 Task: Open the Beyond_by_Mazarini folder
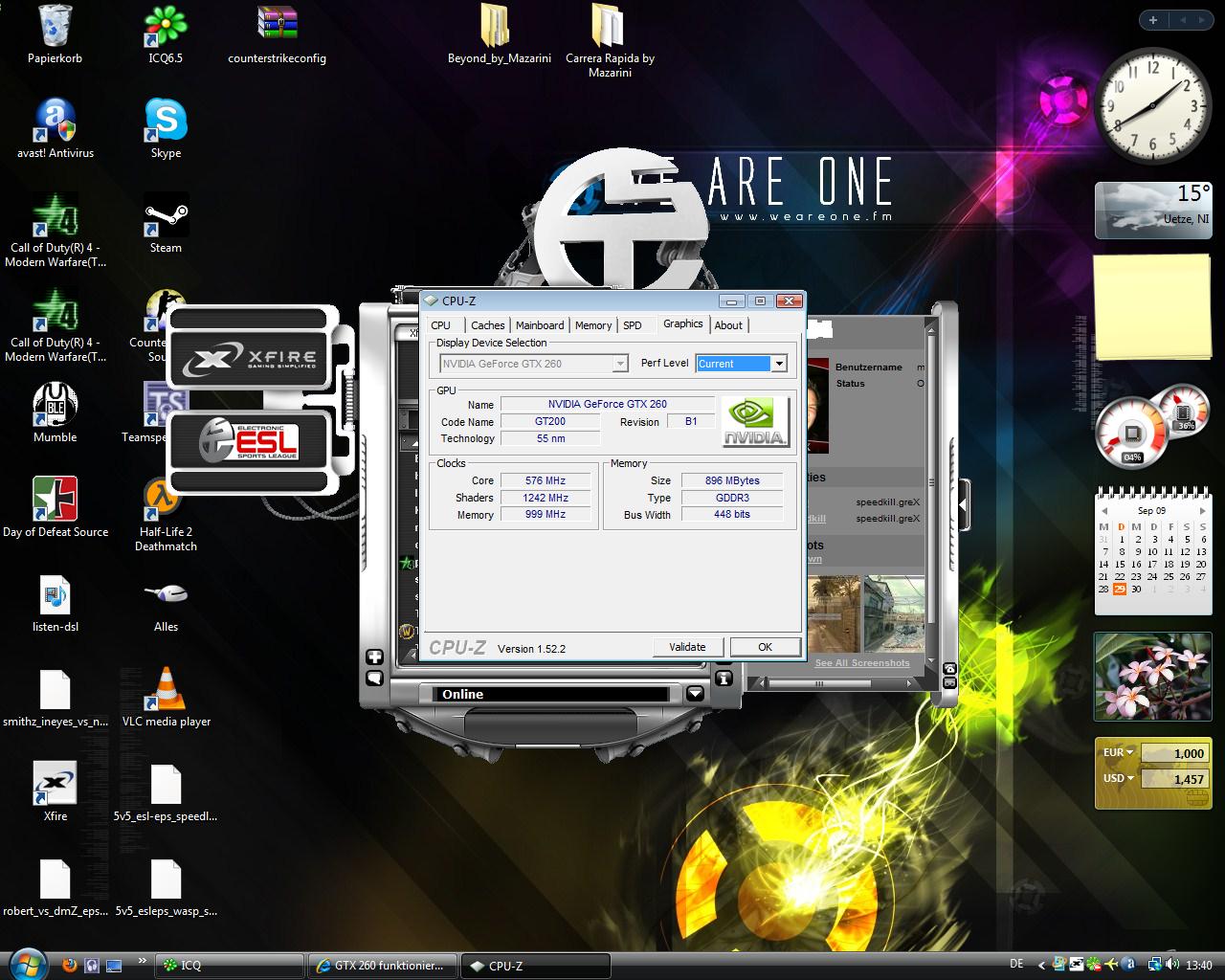pyautogui.click(x=499, y=35)
